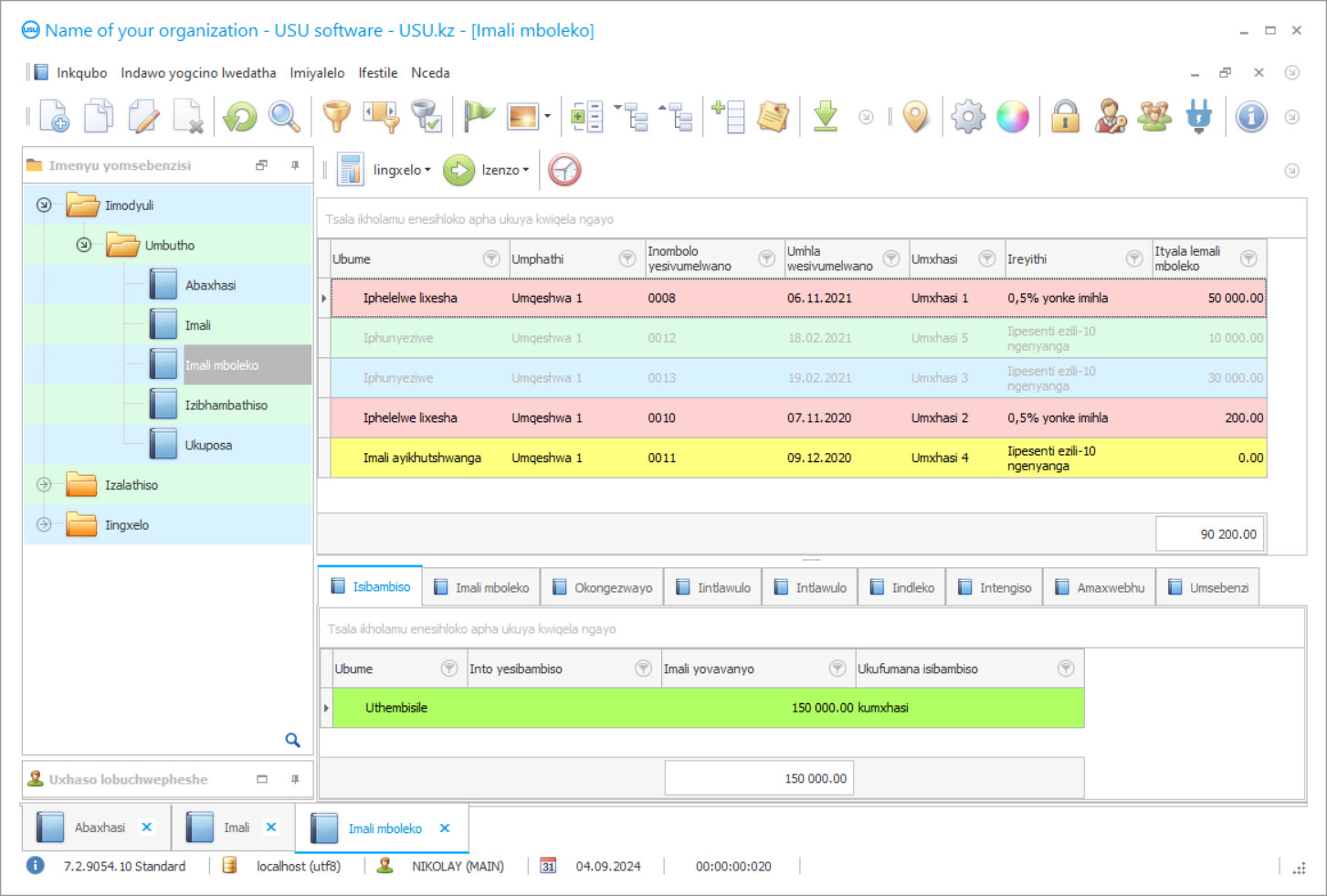Expand the Izalathiso folder node

pyautogui.click(x=44, y=485)
